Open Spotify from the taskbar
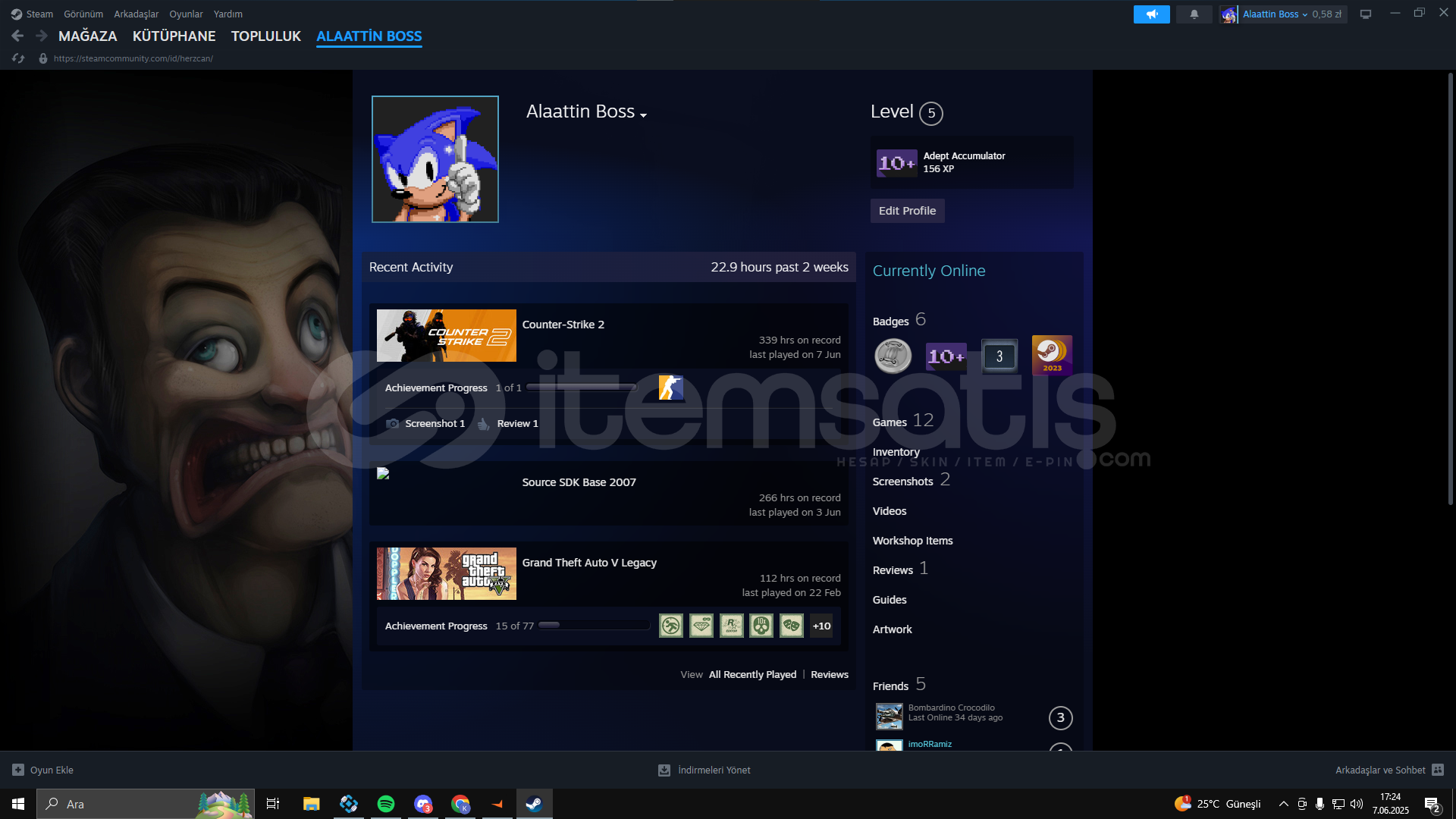Viewport: 1456px width, 819px height. (385, 804)
